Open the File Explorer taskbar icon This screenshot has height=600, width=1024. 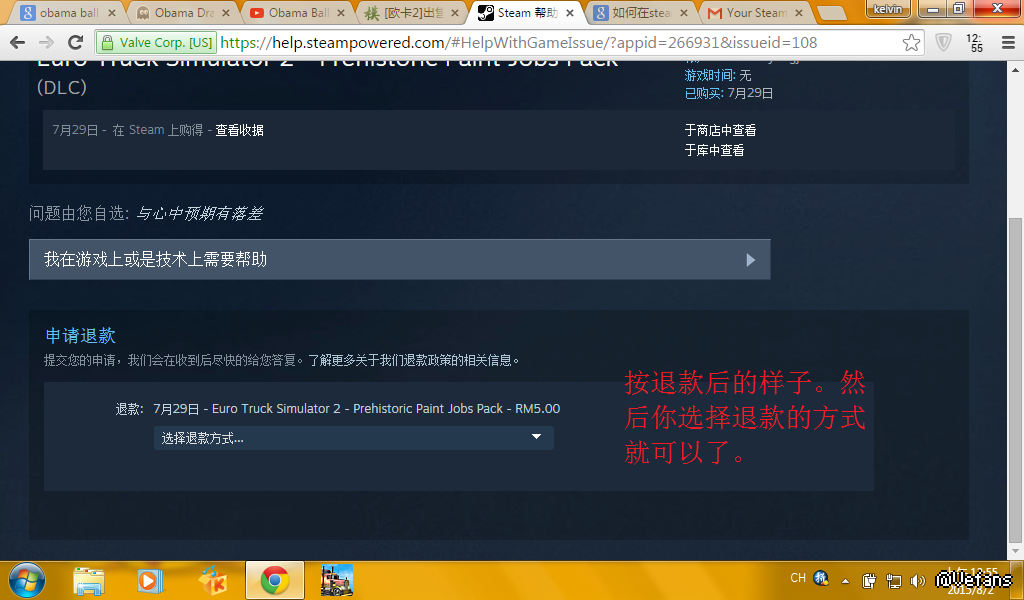click(x=89, y=580)
